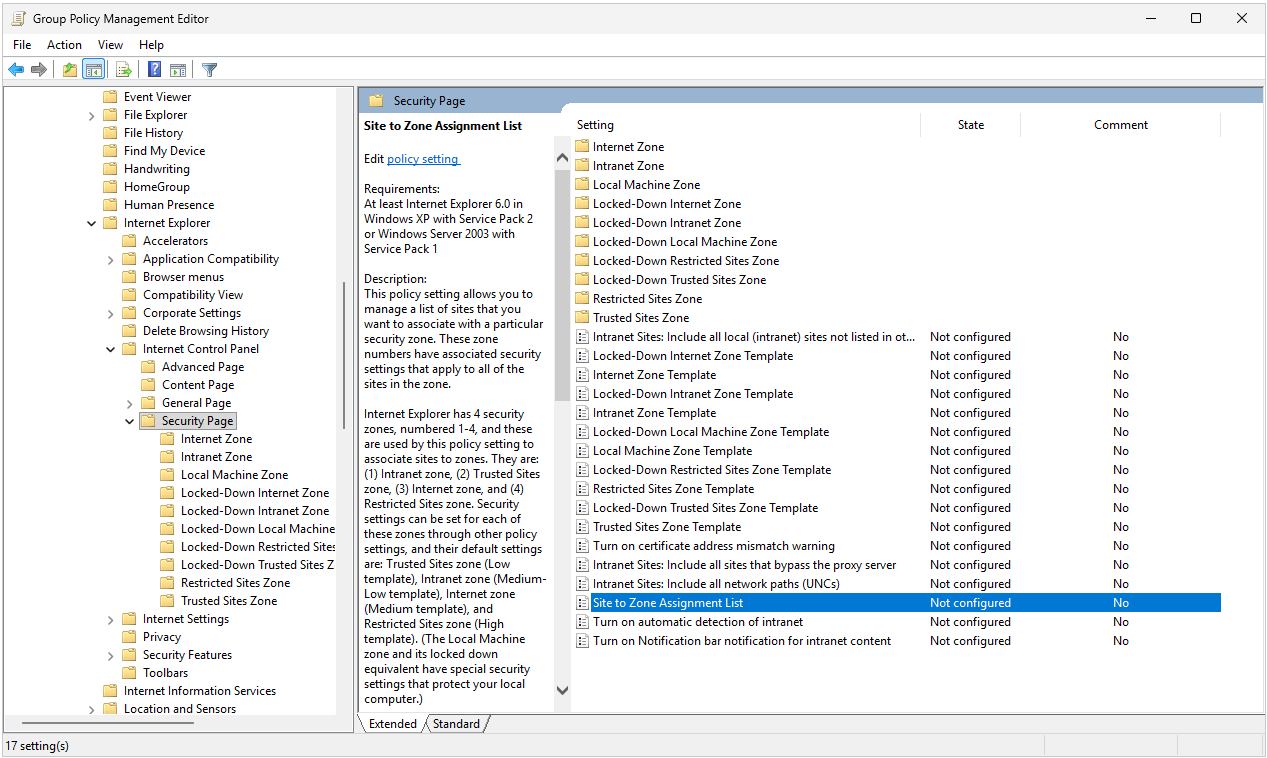Open the File menu
The width and height of the screenshot is (1267, 758).
(22, 45)
